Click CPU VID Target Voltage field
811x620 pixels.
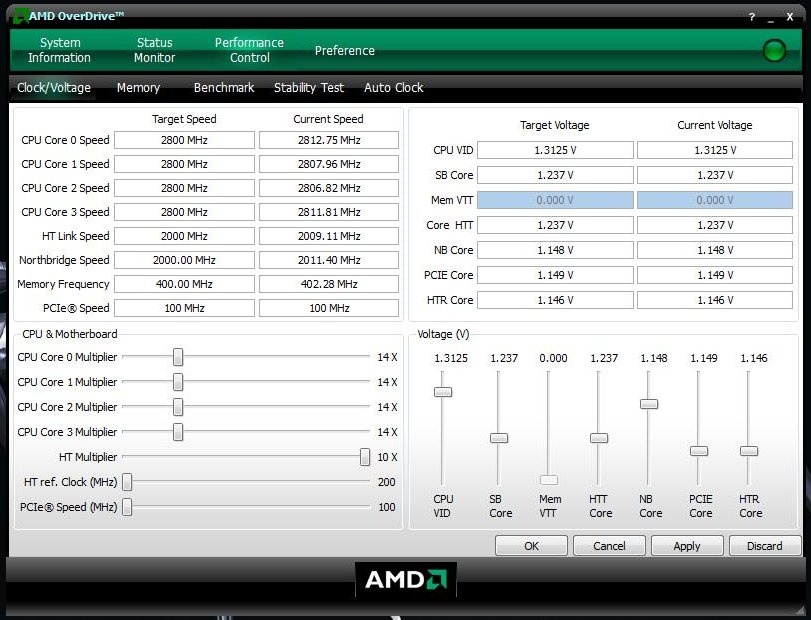point(555,150)
